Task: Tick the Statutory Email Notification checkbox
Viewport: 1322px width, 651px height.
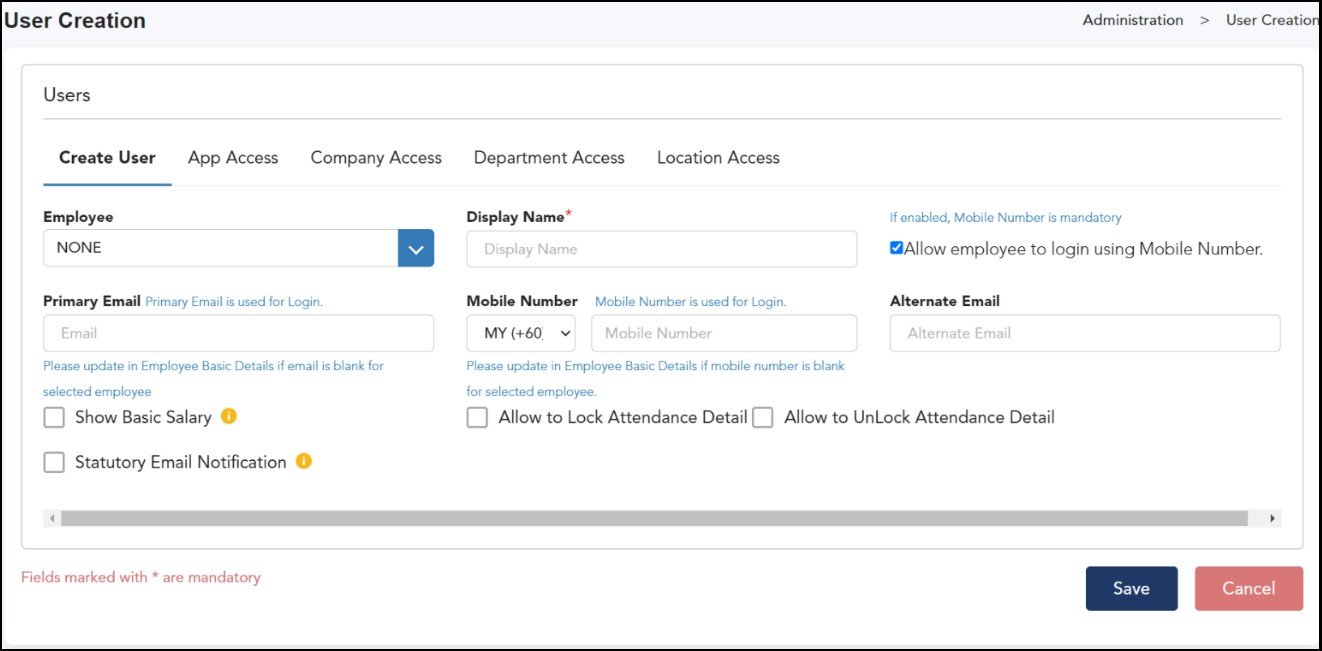Action: pos(54,462)
